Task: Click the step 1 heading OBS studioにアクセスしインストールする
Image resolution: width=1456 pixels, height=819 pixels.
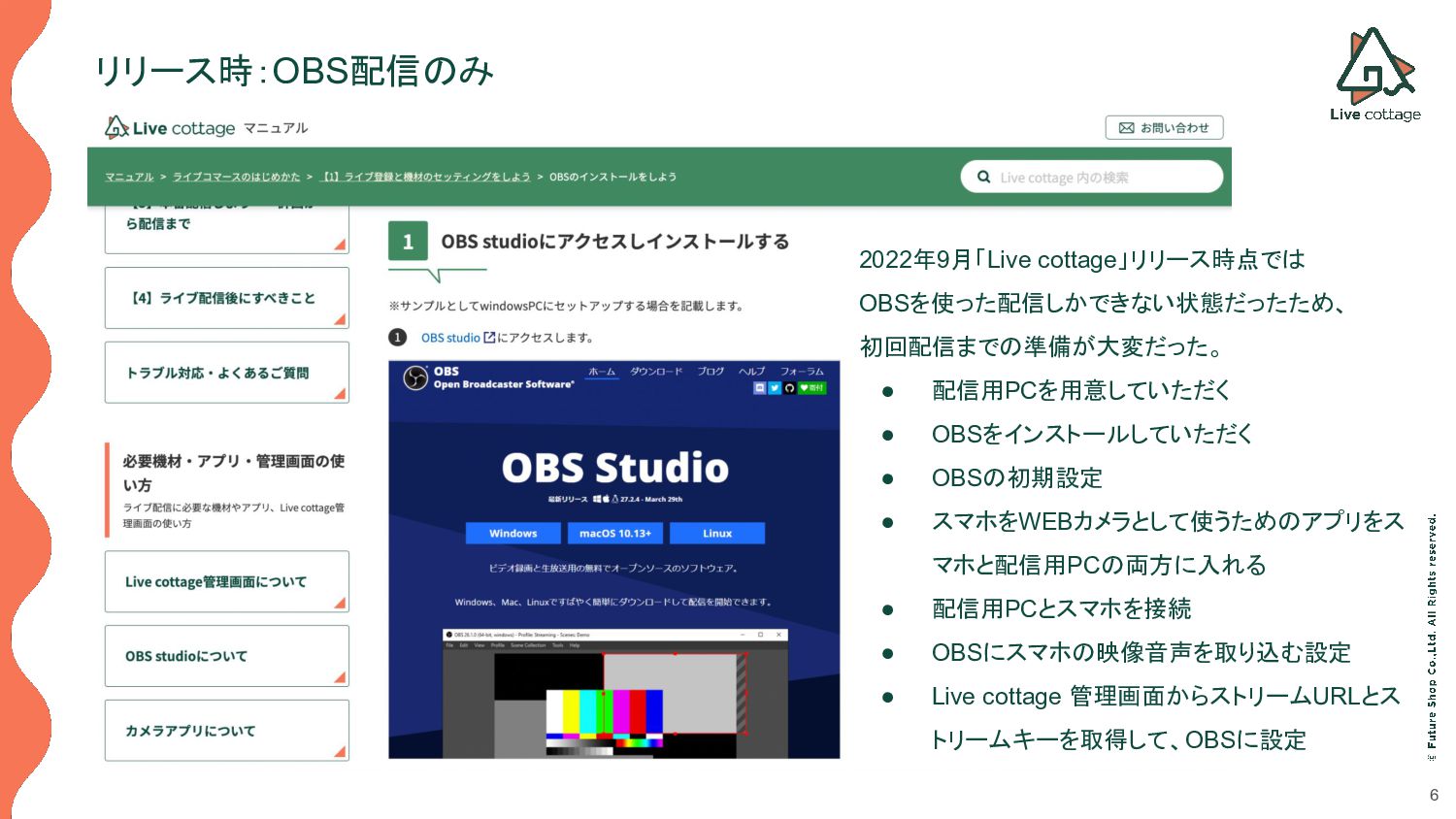Action: point(615,242)
